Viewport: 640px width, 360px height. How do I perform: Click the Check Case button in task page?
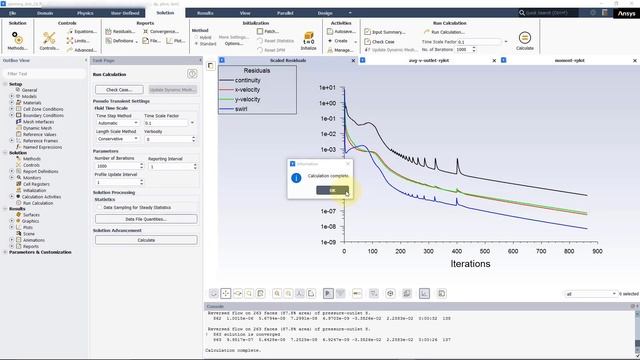click(x=119, y=89)
